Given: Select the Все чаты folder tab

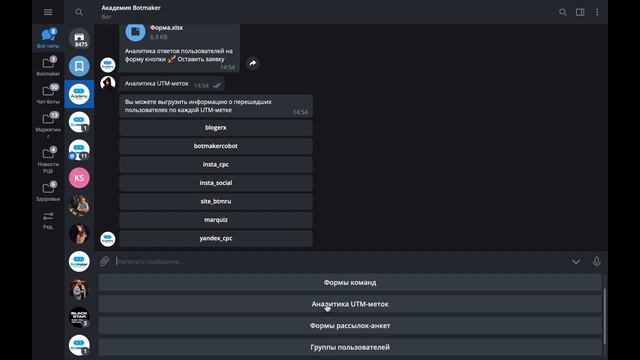Looking at the screenshot, I should click(48, 38).
